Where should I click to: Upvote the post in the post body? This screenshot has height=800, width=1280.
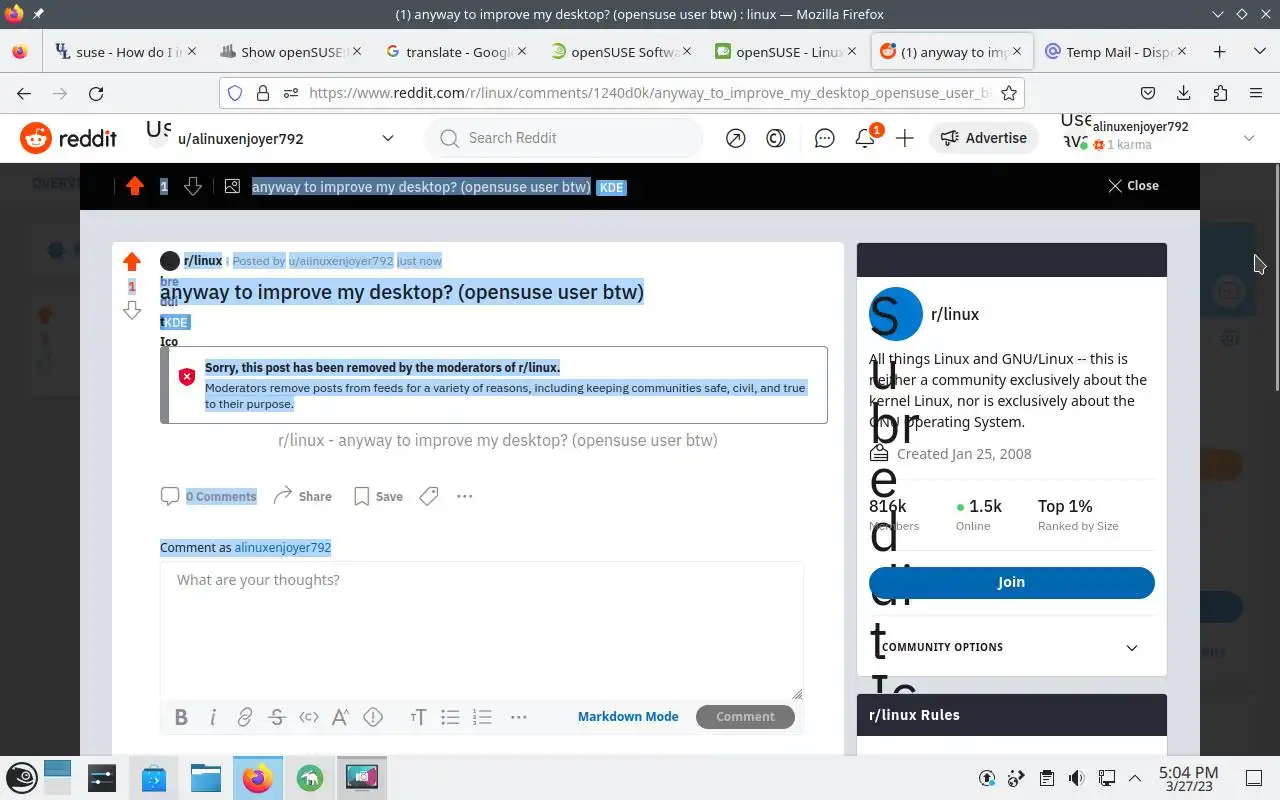pos(131,262)
